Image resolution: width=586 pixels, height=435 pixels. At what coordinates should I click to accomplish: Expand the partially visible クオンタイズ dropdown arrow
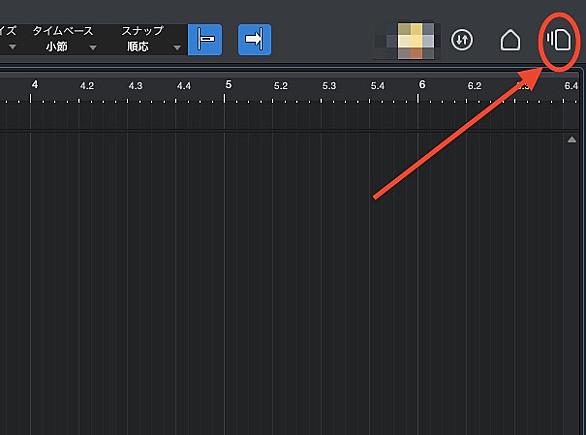click(12, 47)
